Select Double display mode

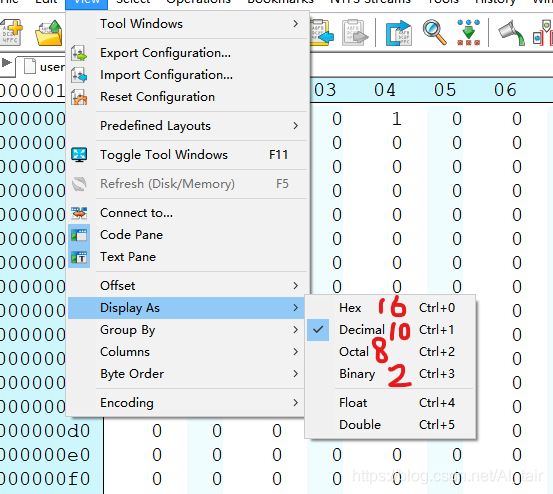click(391, 425)
